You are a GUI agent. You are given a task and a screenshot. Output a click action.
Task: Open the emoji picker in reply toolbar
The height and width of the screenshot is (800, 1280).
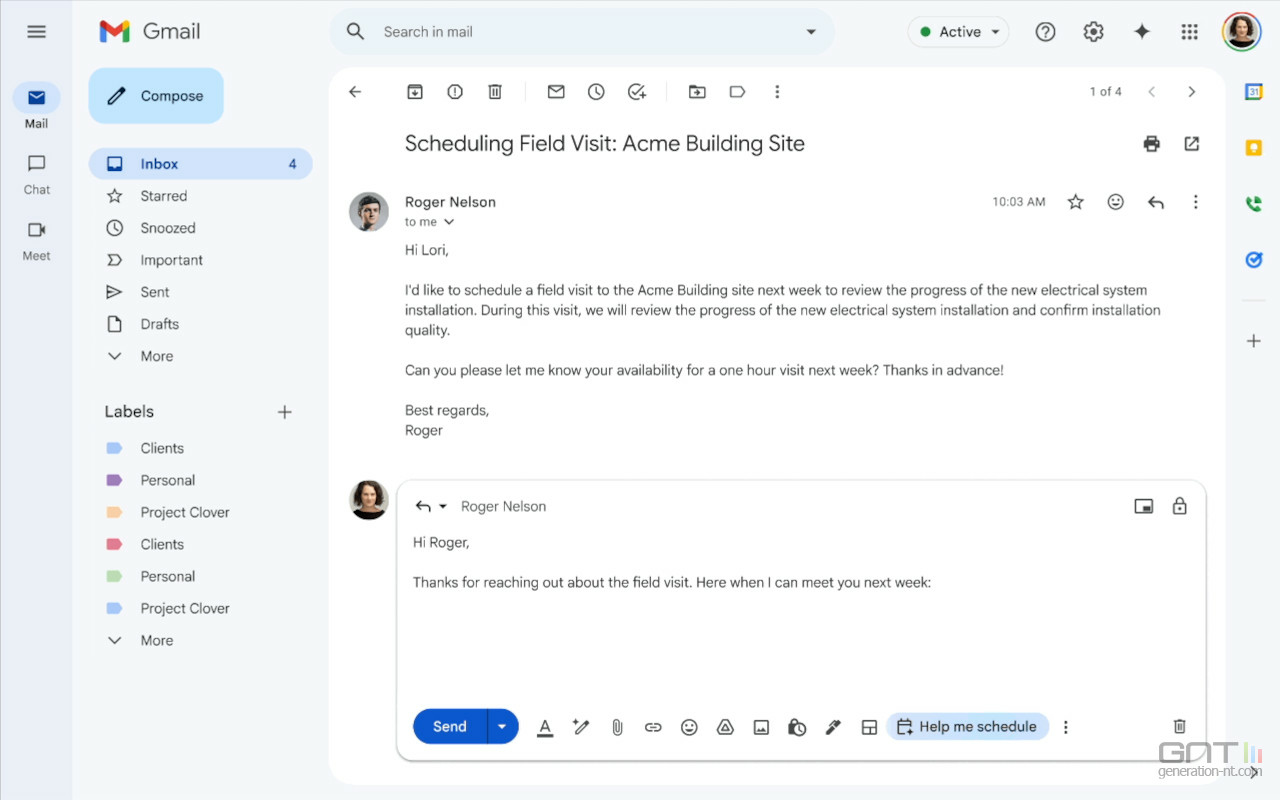tap(689, 727)
